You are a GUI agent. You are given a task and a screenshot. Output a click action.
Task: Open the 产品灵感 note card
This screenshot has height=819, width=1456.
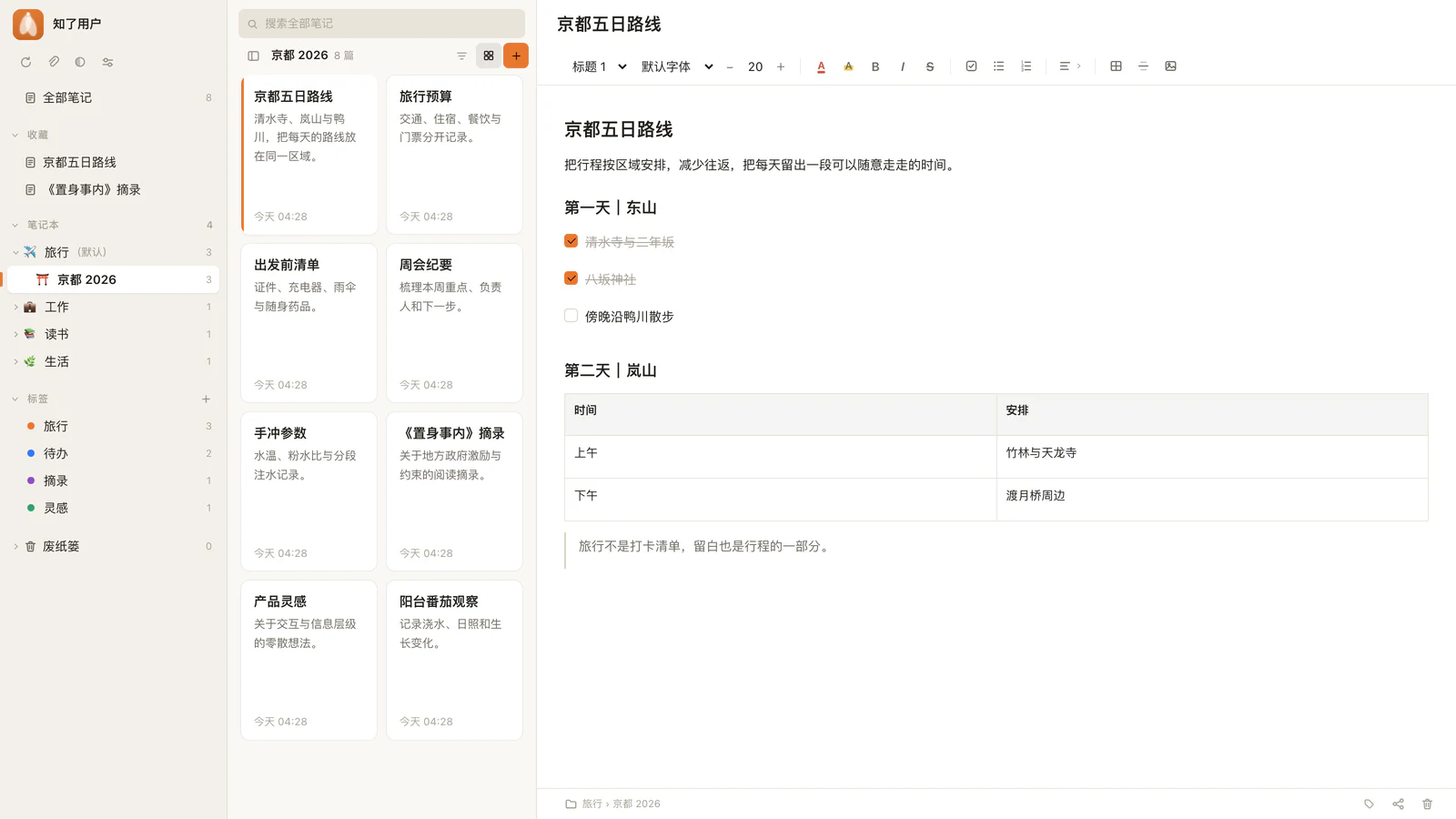[x=308, y=660]
